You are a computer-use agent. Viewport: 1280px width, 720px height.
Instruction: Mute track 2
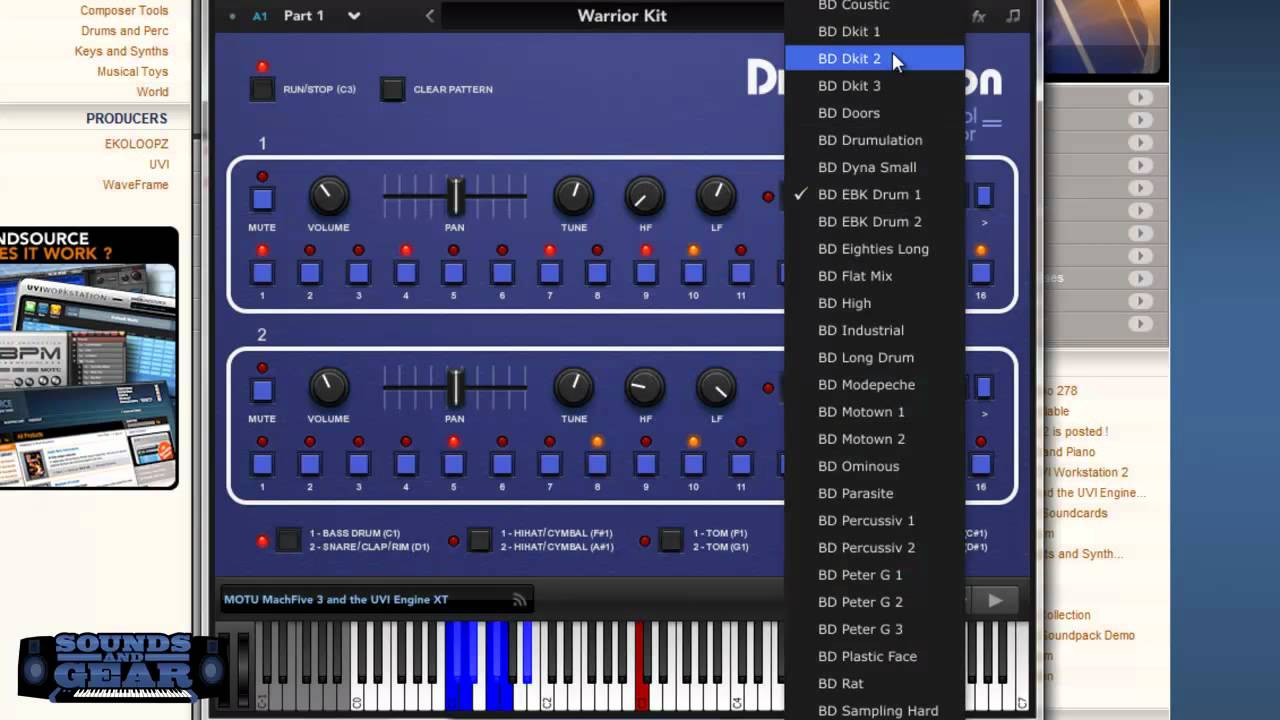point(262,390)
